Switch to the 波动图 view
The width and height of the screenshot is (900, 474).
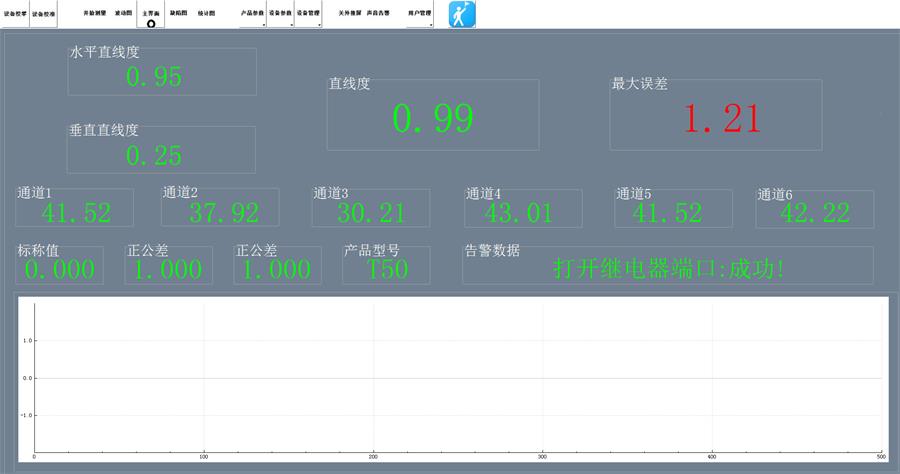[123, 14]
